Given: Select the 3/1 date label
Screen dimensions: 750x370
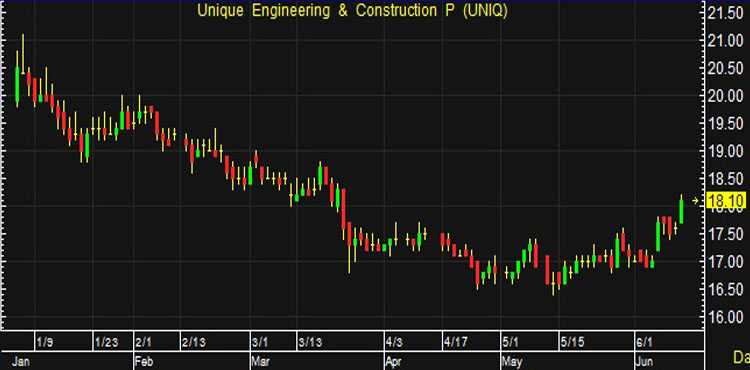Looking at the screenshot, I should coord(261,342).
